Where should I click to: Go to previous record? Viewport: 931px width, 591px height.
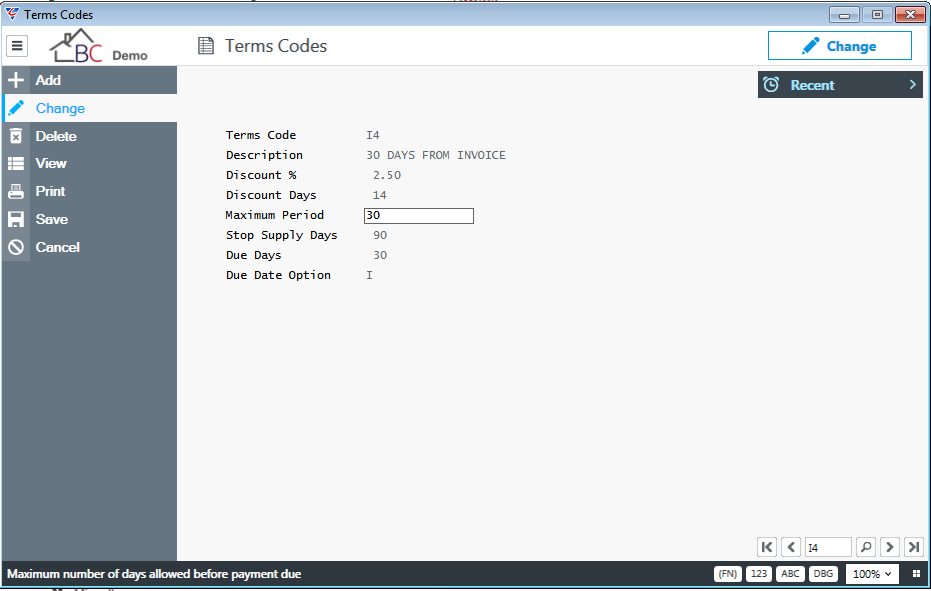(791, 547)
